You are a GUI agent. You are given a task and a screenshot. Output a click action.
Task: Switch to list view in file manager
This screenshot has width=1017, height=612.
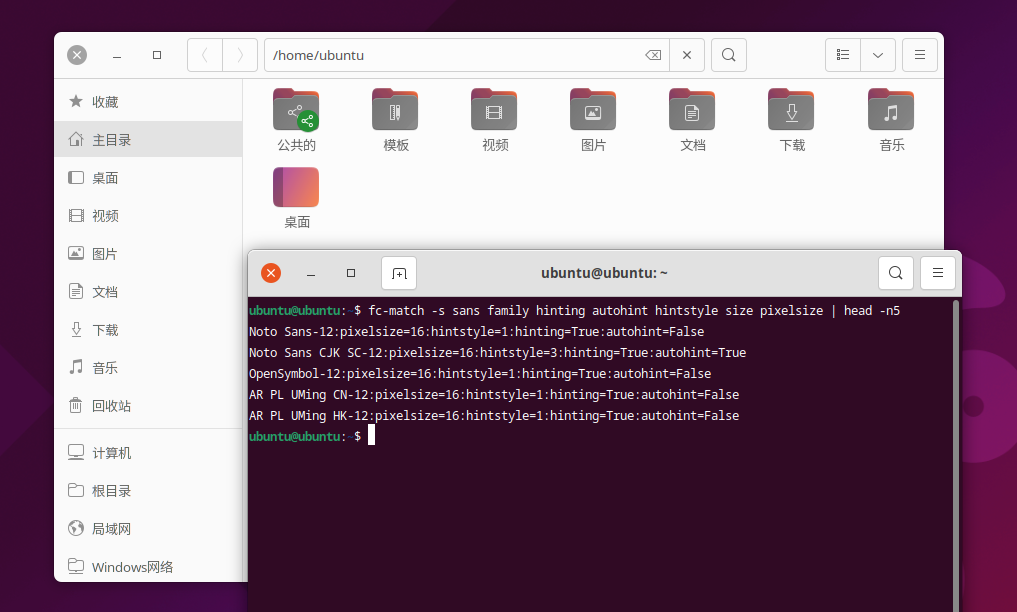[843, 55]
